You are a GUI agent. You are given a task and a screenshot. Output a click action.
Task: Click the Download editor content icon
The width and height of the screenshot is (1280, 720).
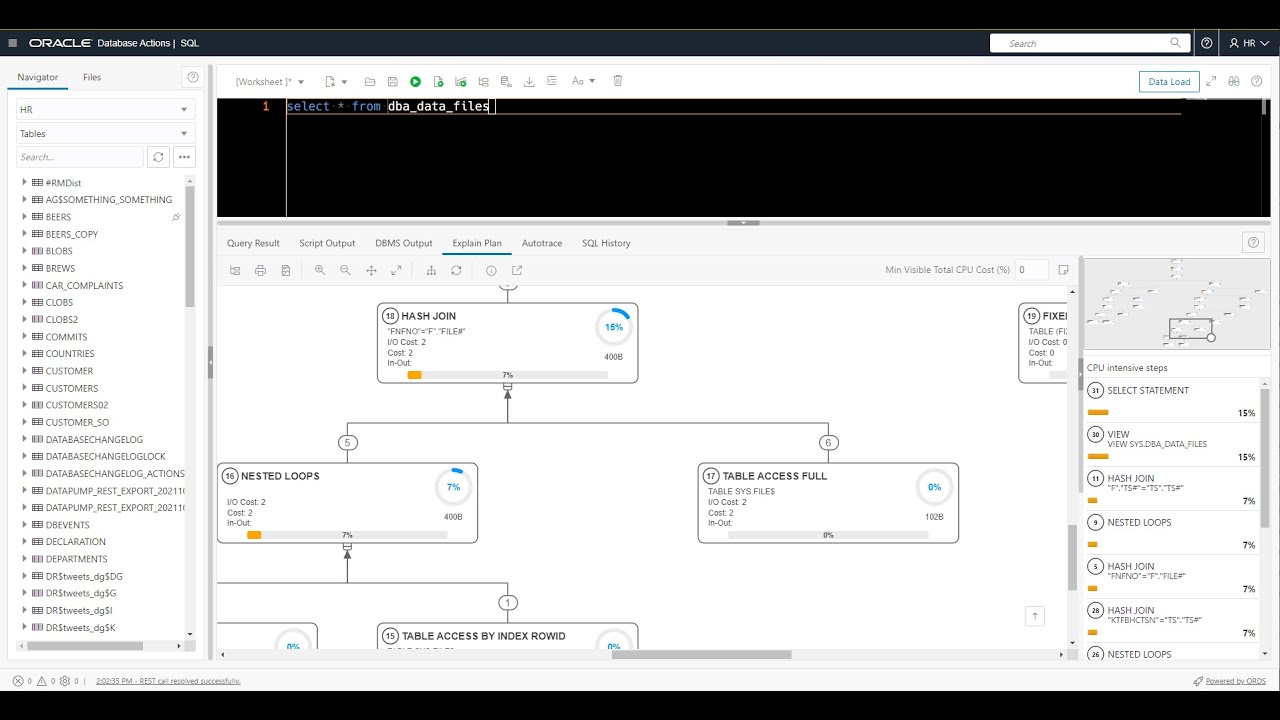[x=529, y=81]
